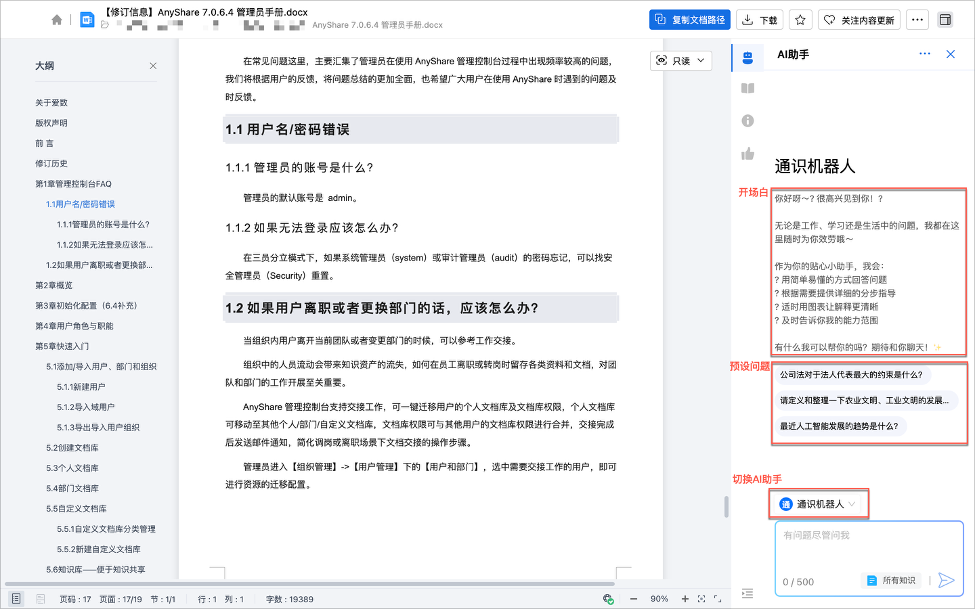Viewport: 976px width, 610px height.
Task: Ask preset question 请定义和整理一下农业文明、工业文明的发展...
Action: (864, 400)
